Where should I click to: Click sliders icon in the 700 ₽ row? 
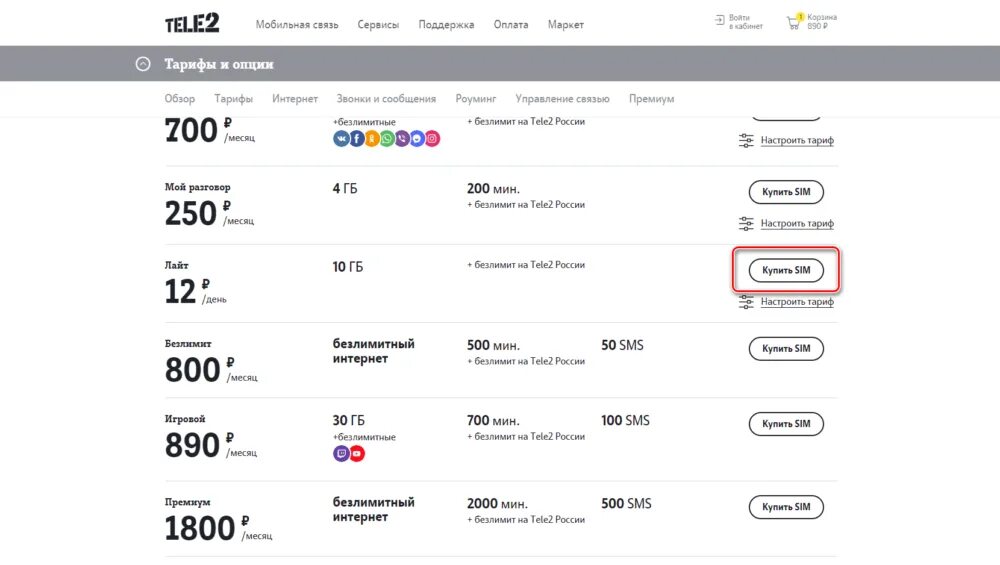coord(746,140)
